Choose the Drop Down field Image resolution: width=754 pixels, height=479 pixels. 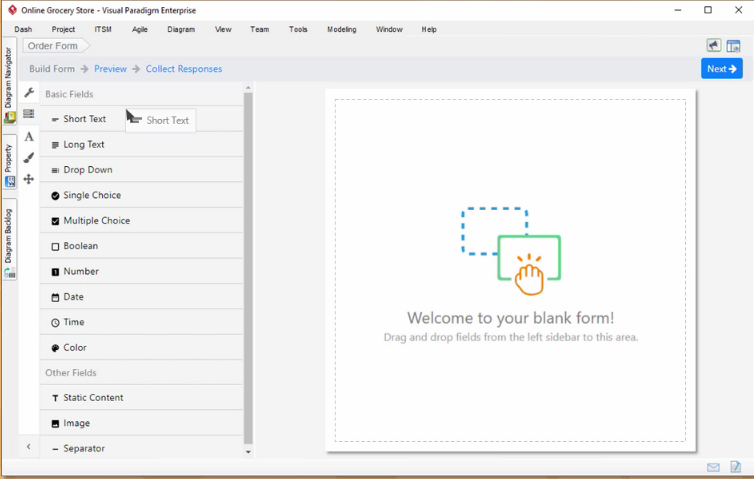pos(87,170)
